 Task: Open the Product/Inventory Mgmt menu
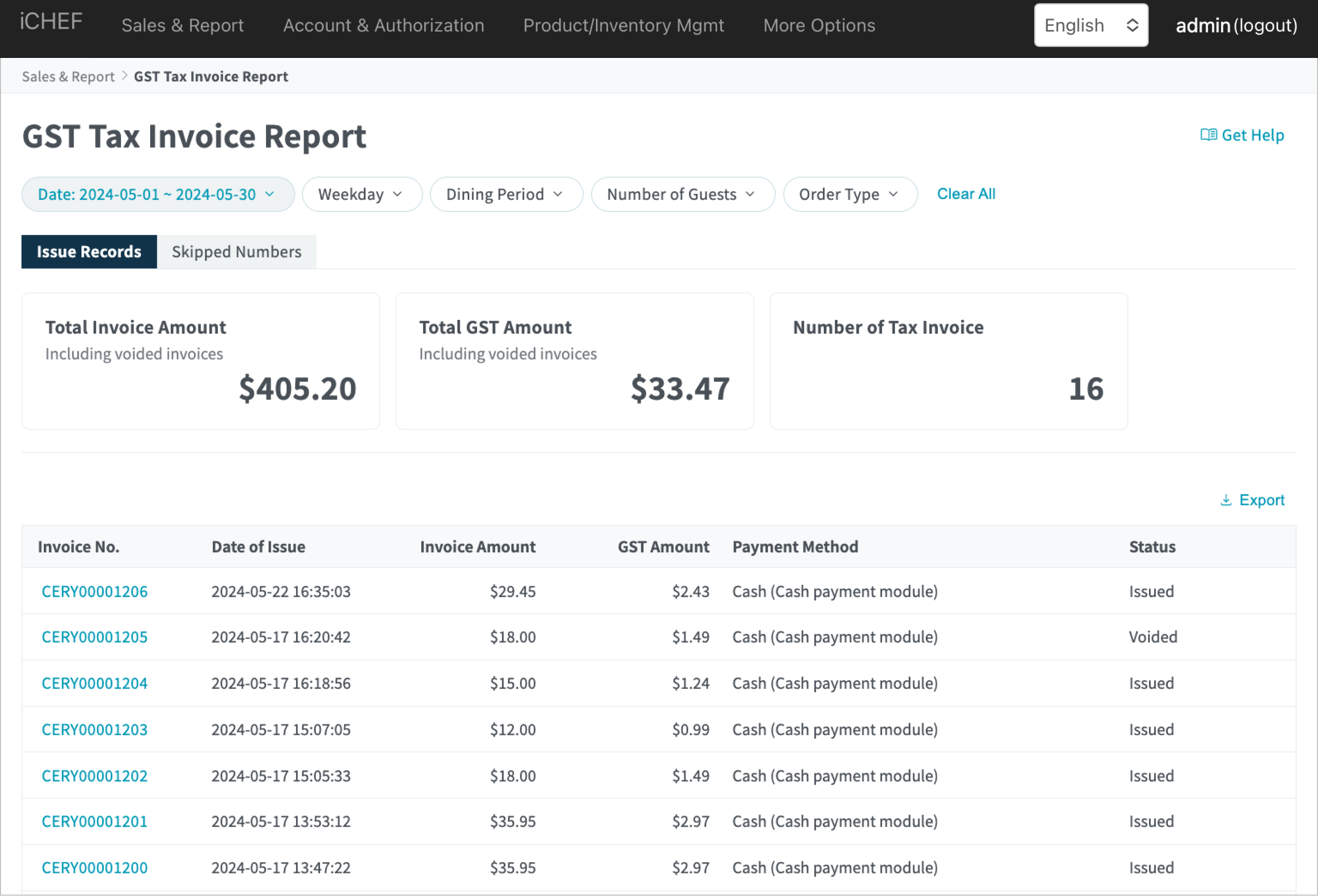tap(623, 25)
